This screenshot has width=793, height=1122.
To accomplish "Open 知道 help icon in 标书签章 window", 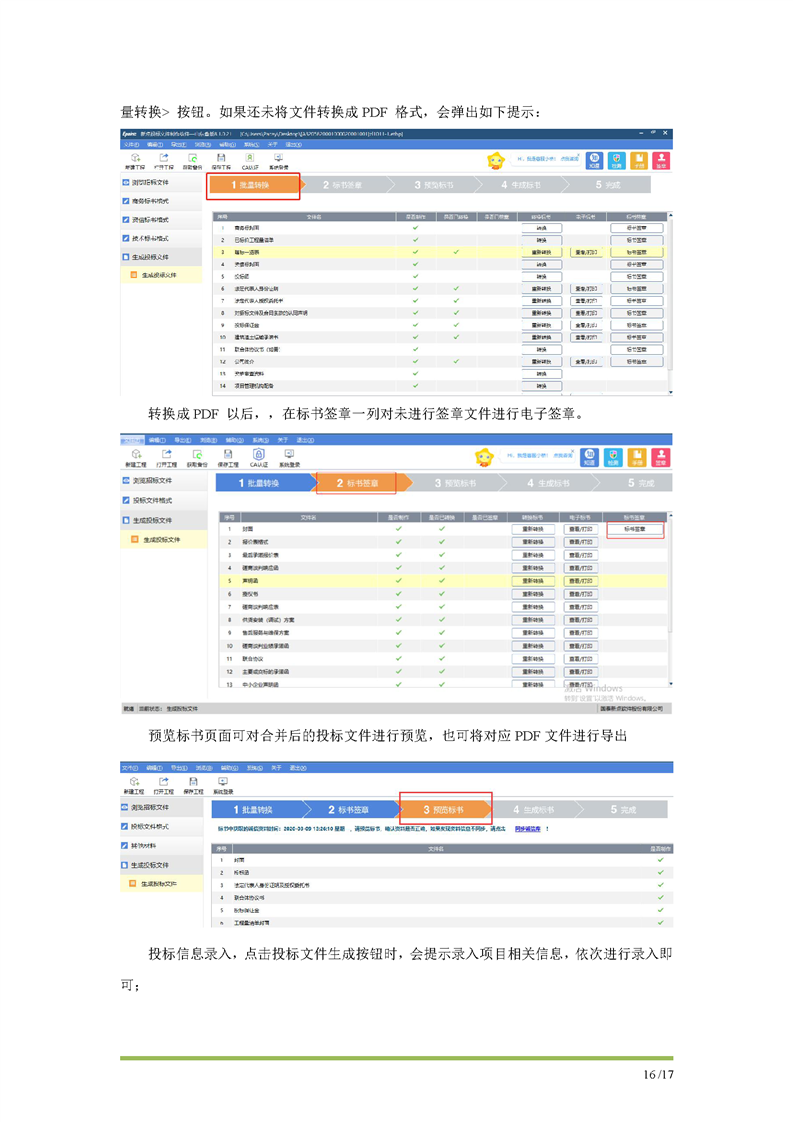I will 589,455.
